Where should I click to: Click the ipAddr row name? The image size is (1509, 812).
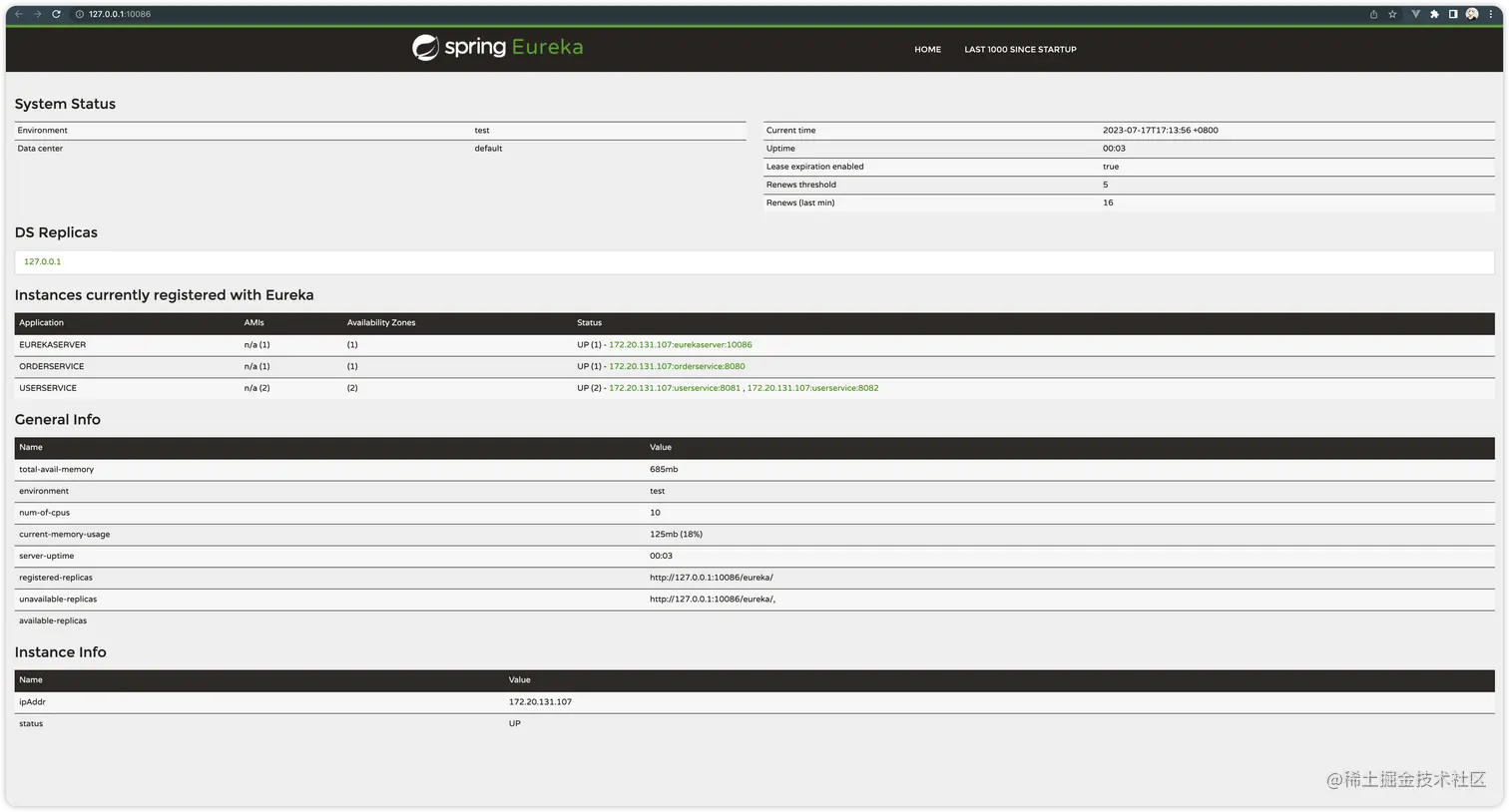point(32,701)
